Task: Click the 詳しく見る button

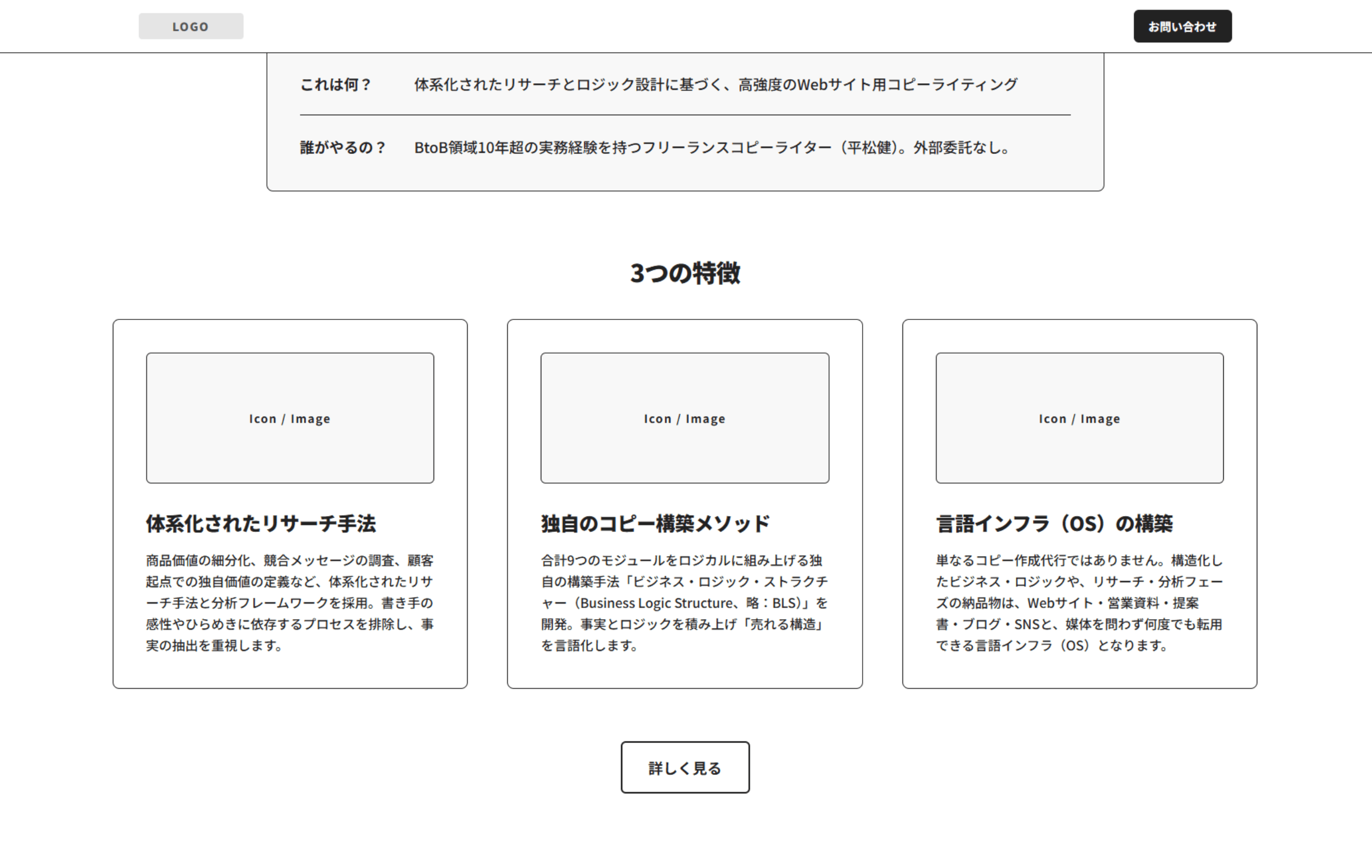Action: point(685,767)
